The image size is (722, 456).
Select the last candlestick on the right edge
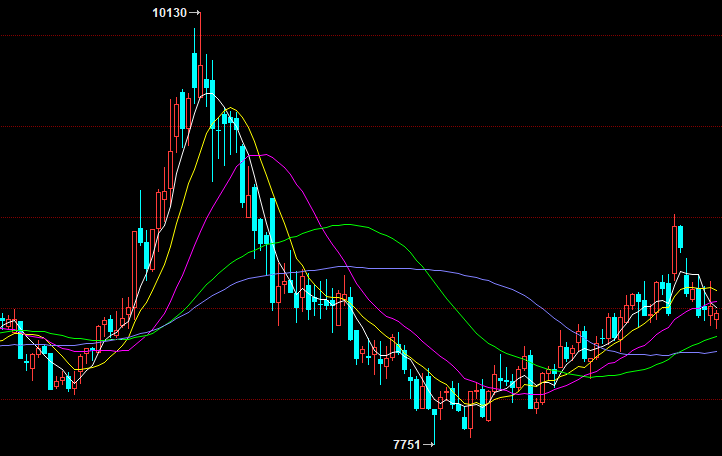pyautogui.click(x=717, y=318)
